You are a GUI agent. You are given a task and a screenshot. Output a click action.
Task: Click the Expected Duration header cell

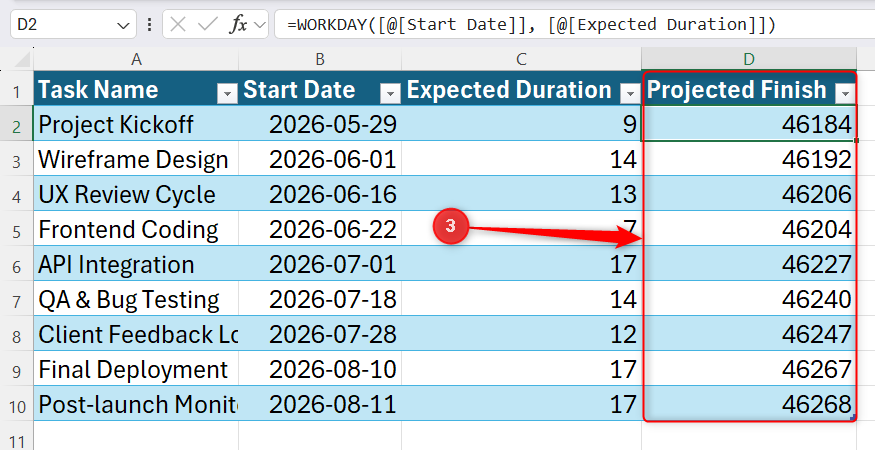521,89
